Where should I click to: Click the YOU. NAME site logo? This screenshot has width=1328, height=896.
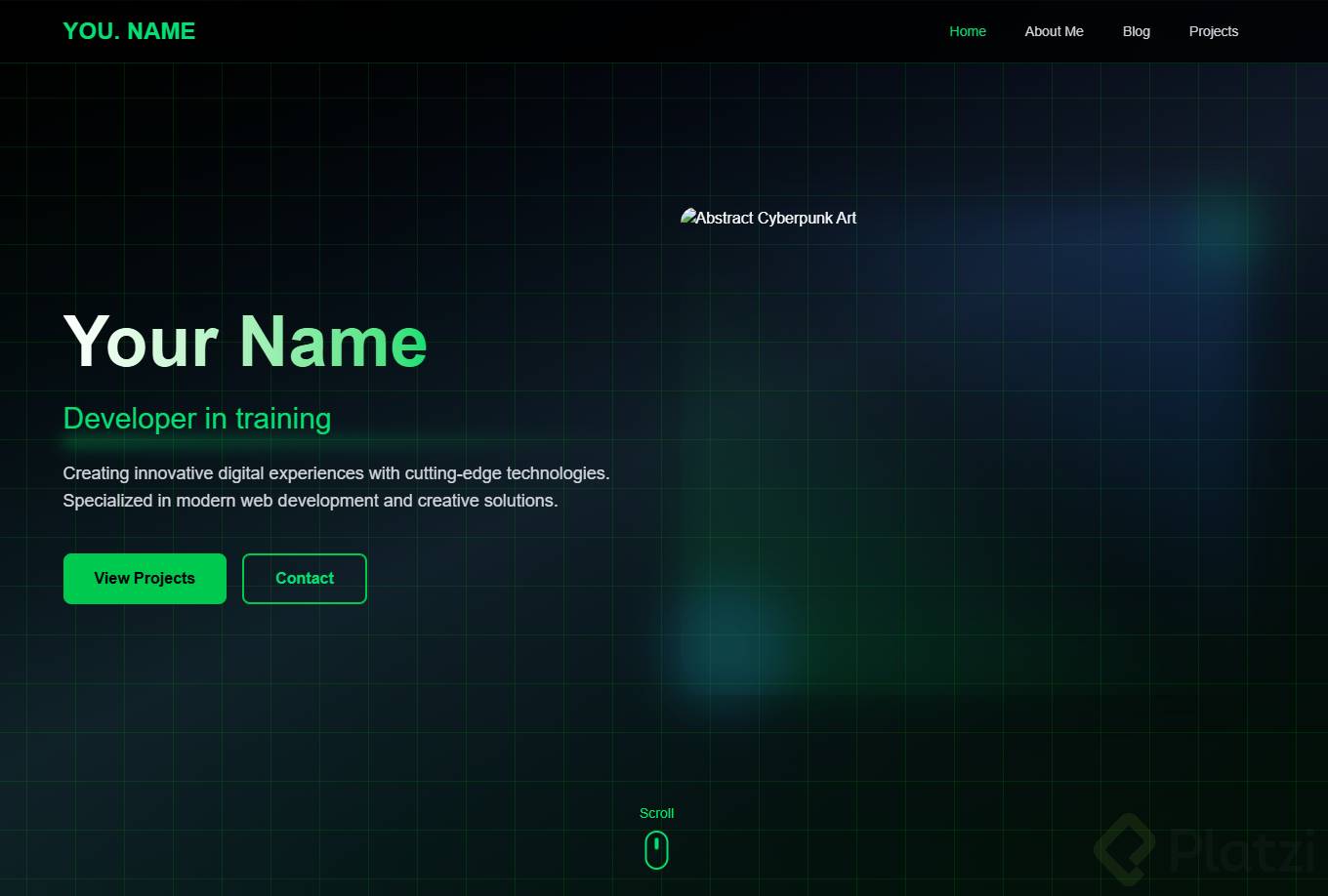(129, 31)
